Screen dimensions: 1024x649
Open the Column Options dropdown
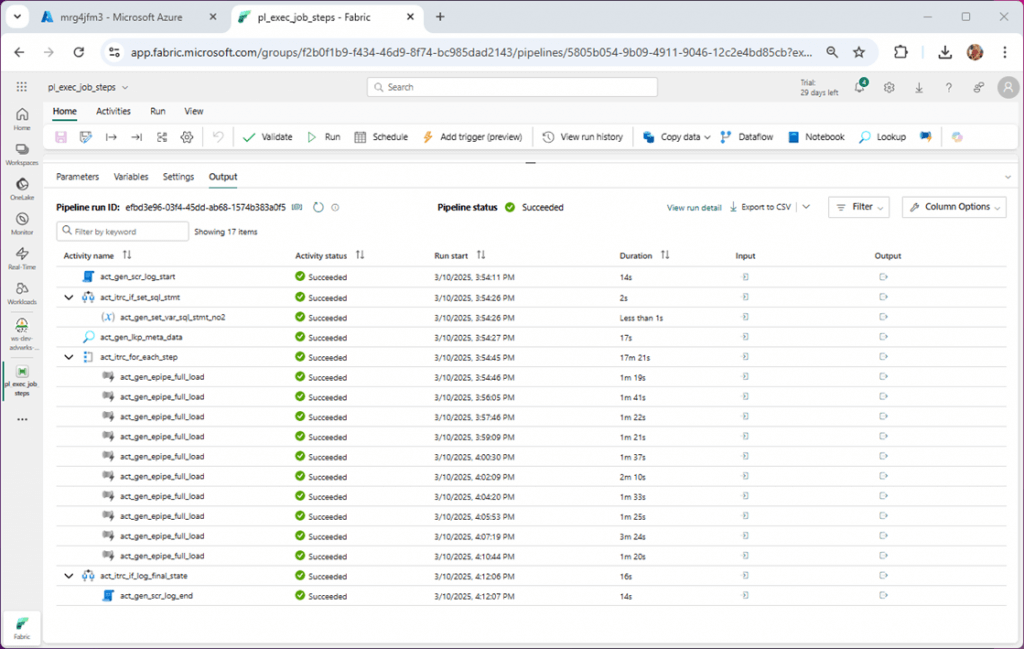click(957, 206)
